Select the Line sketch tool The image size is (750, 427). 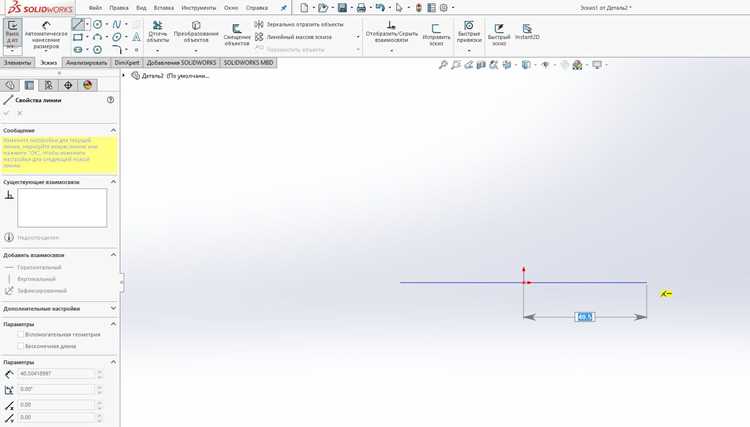coord(78,24)
